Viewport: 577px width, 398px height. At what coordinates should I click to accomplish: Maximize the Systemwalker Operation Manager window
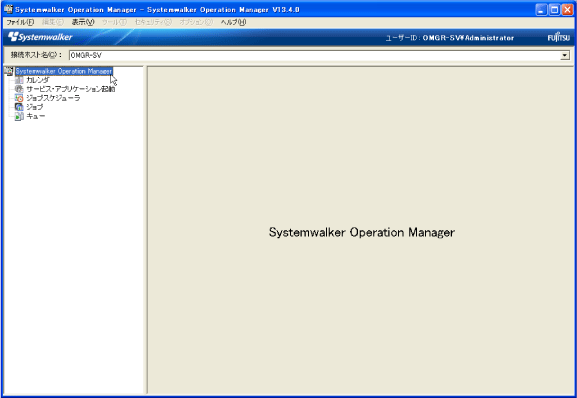click(554, 10)
